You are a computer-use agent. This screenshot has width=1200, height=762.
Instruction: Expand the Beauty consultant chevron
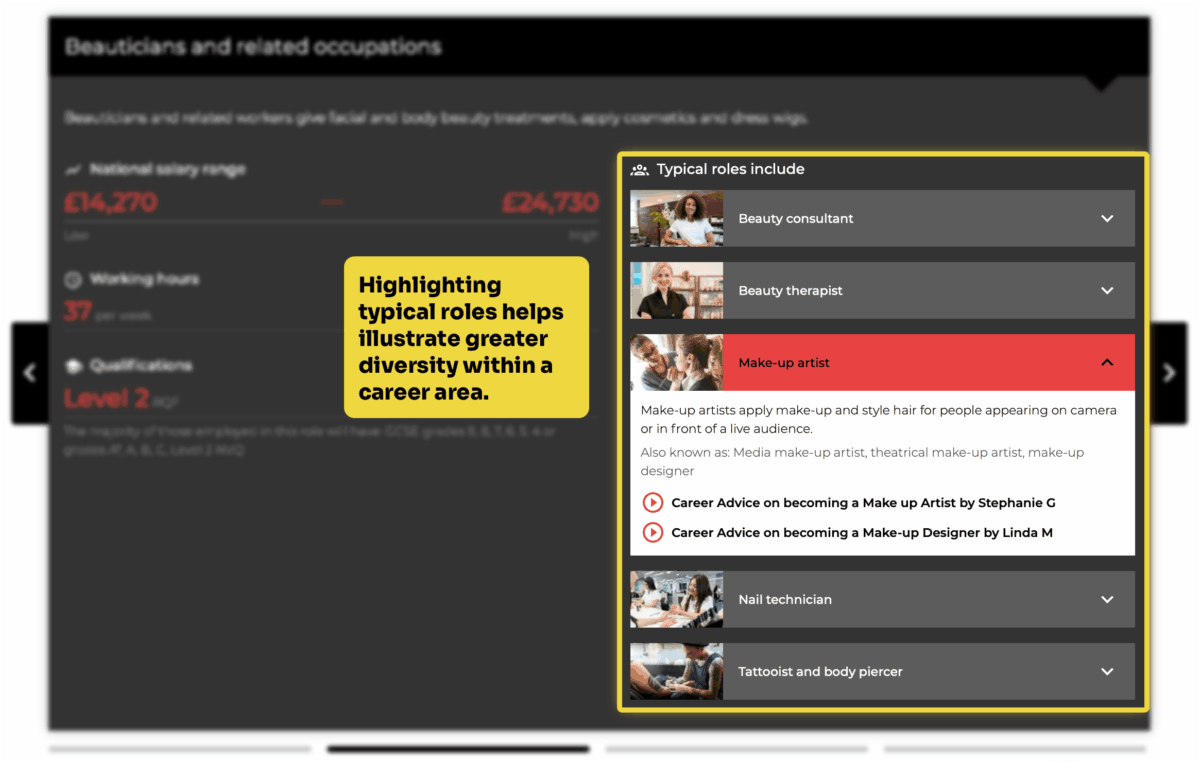[x=1107, y=219]
